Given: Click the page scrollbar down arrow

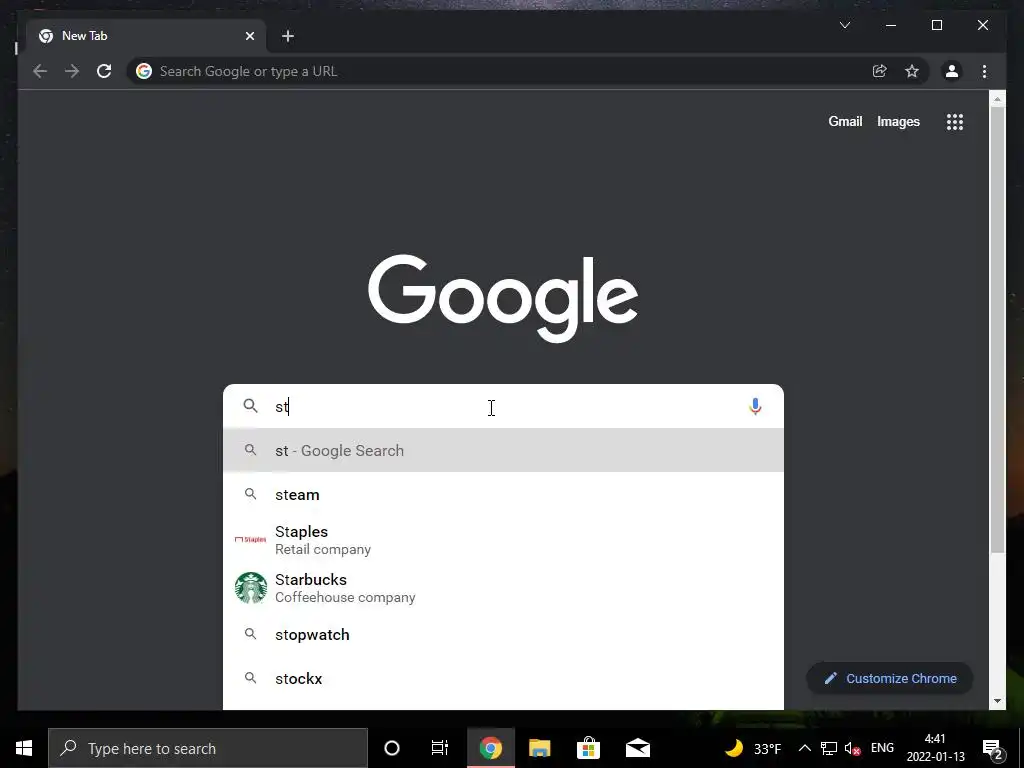Looking at the screenshot, I should click(x=997, y=701).
